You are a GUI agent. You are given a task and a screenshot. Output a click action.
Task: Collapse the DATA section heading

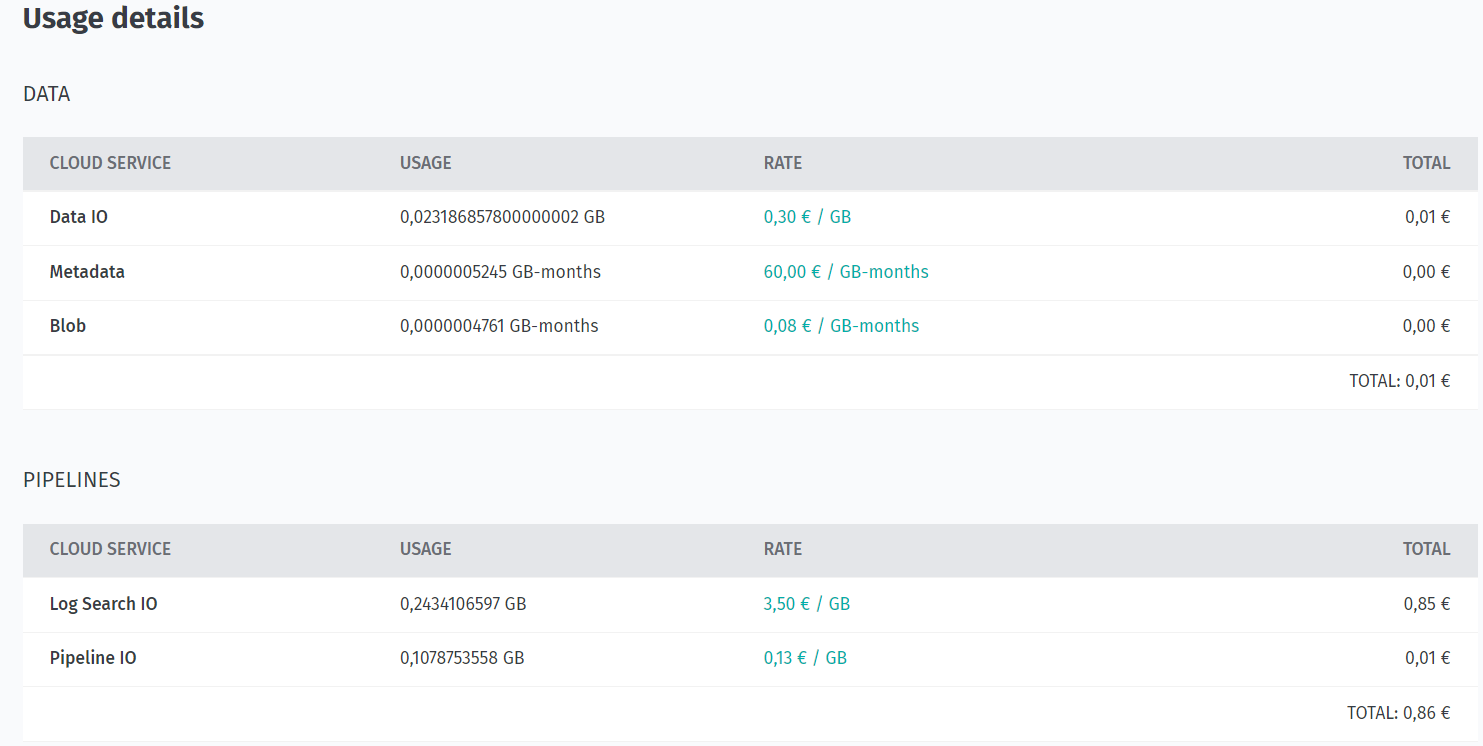(x=47, y=93)
